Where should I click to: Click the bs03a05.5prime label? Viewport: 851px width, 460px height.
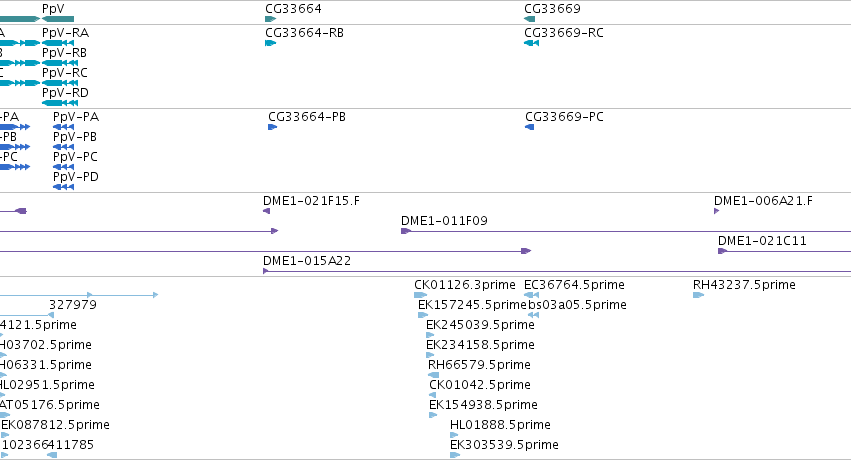[577, 305]
